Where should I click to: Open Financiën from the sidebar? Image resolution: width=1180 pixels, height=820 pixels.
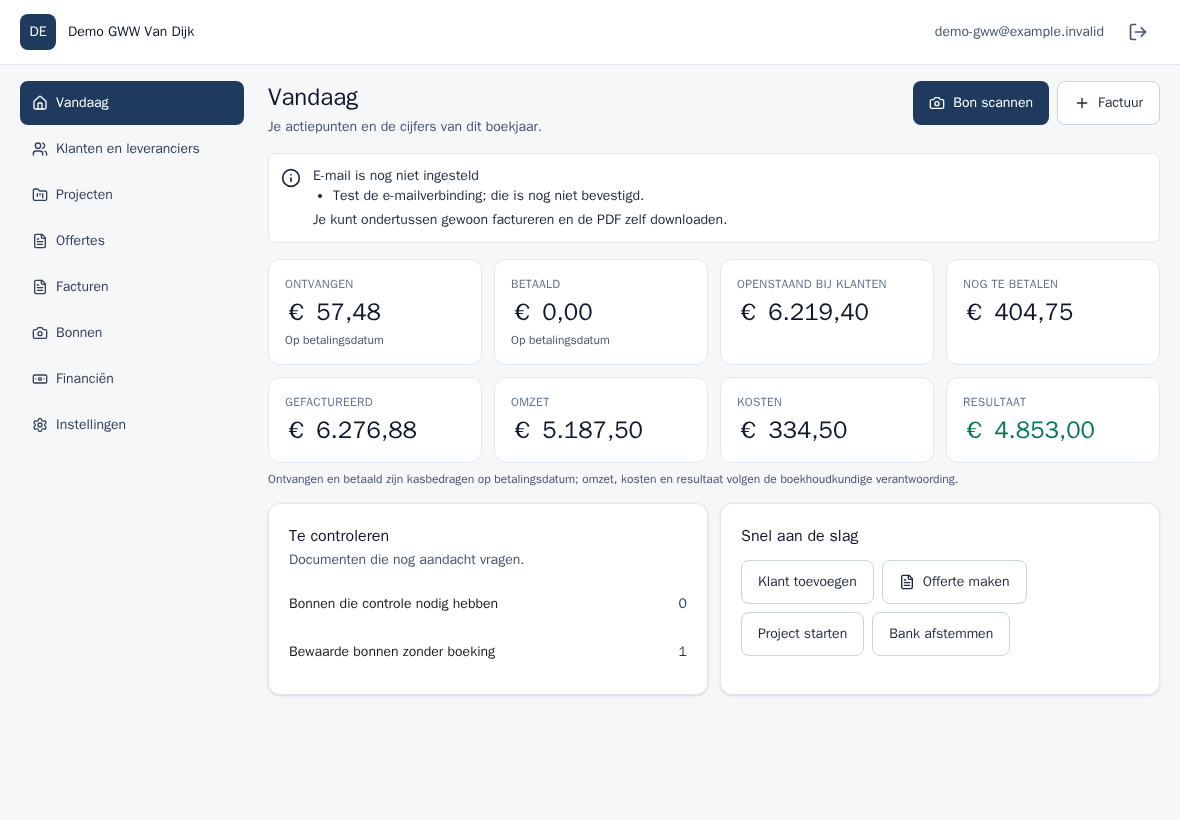point(132,378)
